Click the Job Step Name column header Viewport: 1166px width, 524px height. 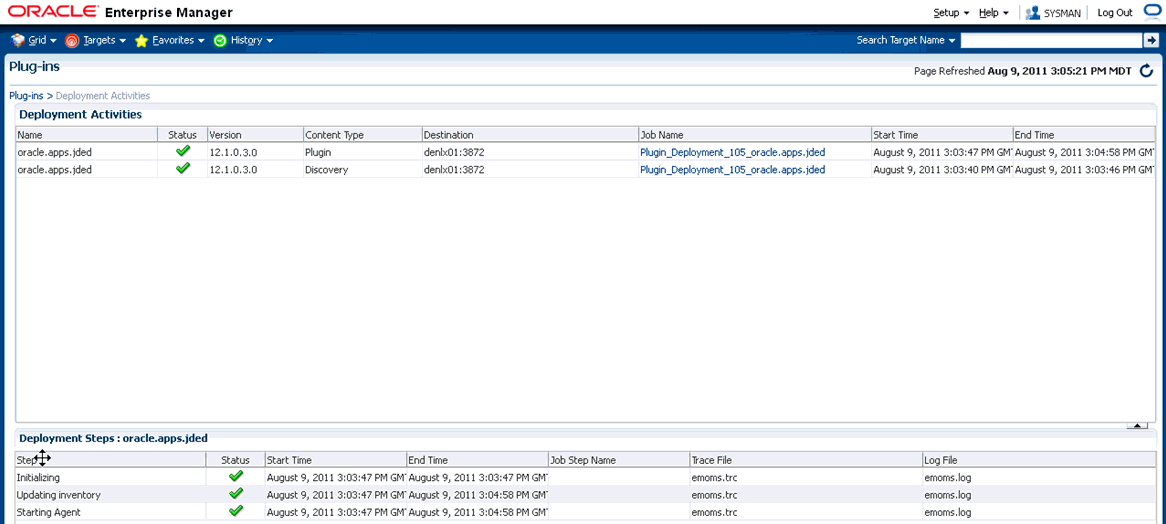click(x=619, y=460)
